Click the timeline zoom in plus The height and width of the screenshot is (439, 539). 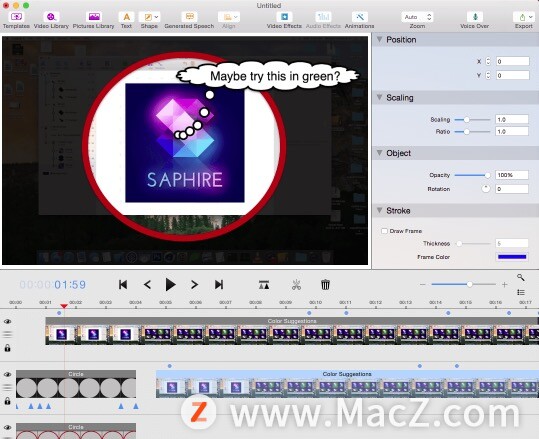[x=504, y=284]
